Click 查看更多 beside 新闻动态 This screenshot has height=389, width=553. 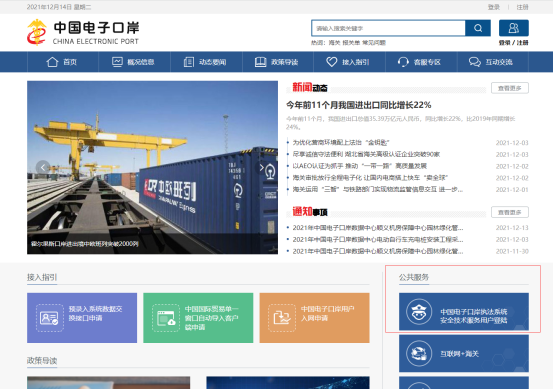click(510, 88)
